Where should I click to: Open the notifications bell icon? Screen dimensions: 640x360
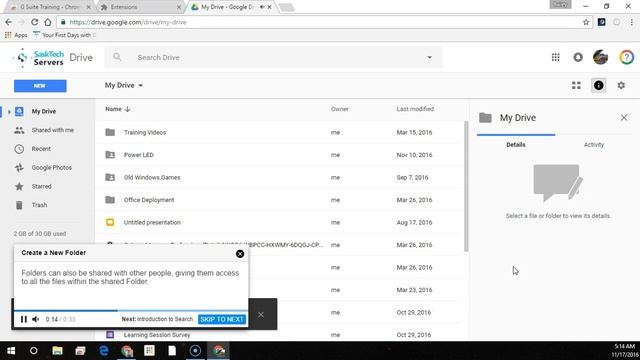tap(578, 58)
